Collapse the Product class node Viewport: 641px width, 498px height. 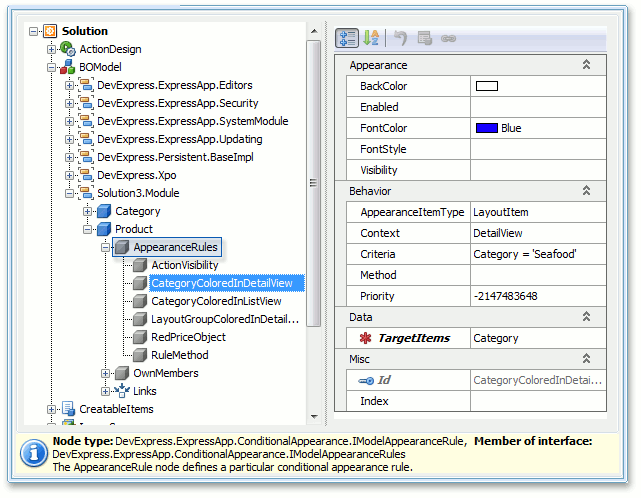pos(87,229)
